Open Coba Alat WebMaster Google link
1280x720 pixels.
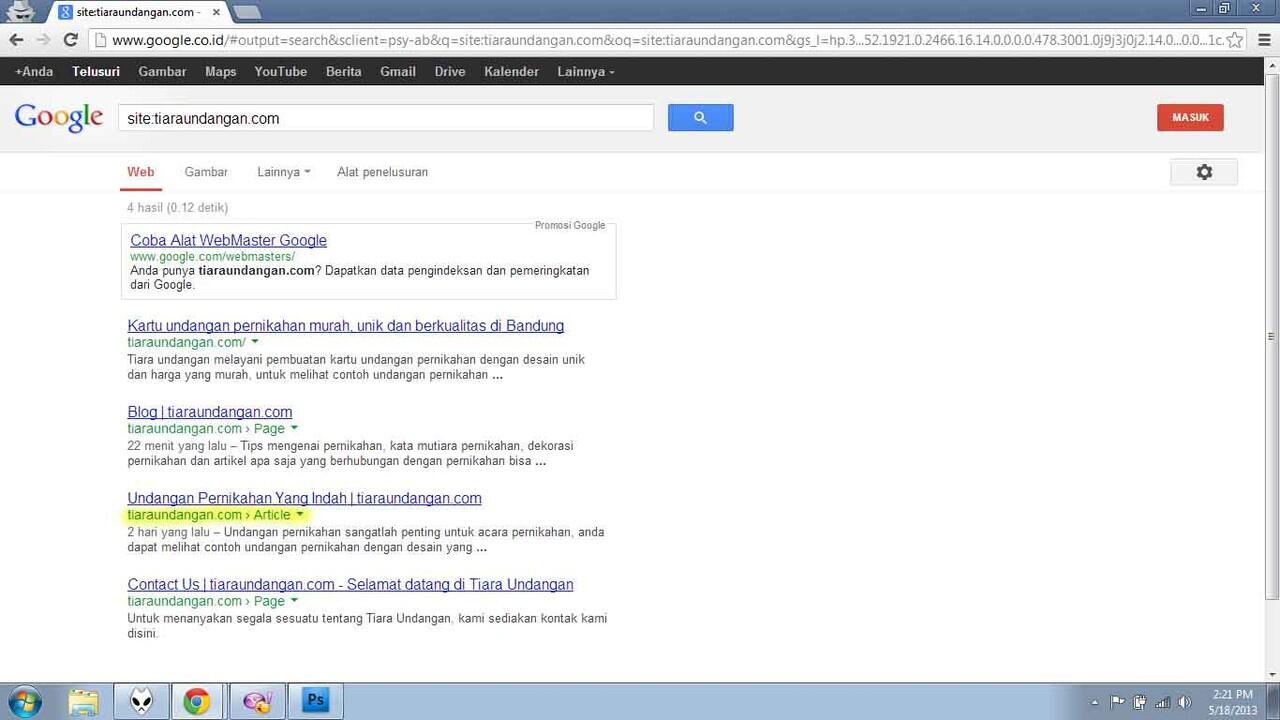click(x=228, y=240)
